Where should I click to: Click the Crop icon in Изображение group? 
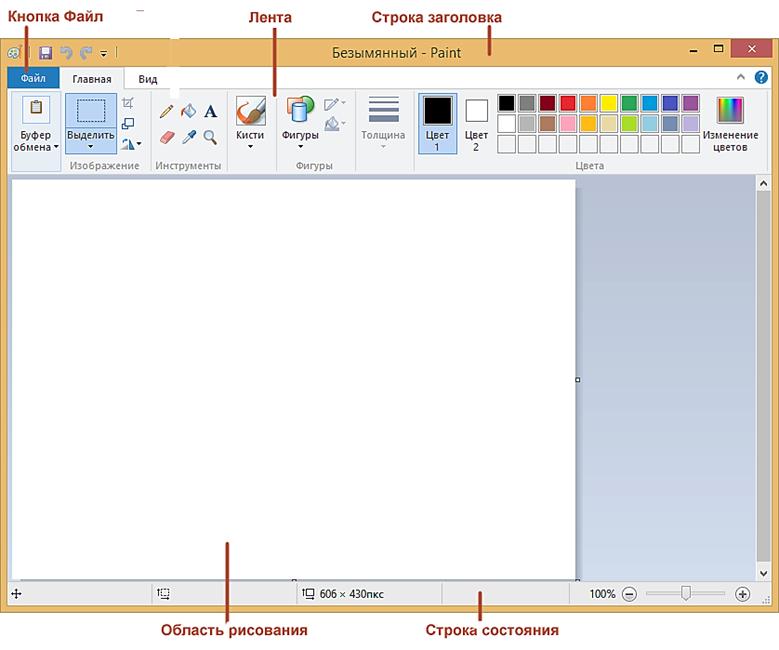[x=128, y=103]
